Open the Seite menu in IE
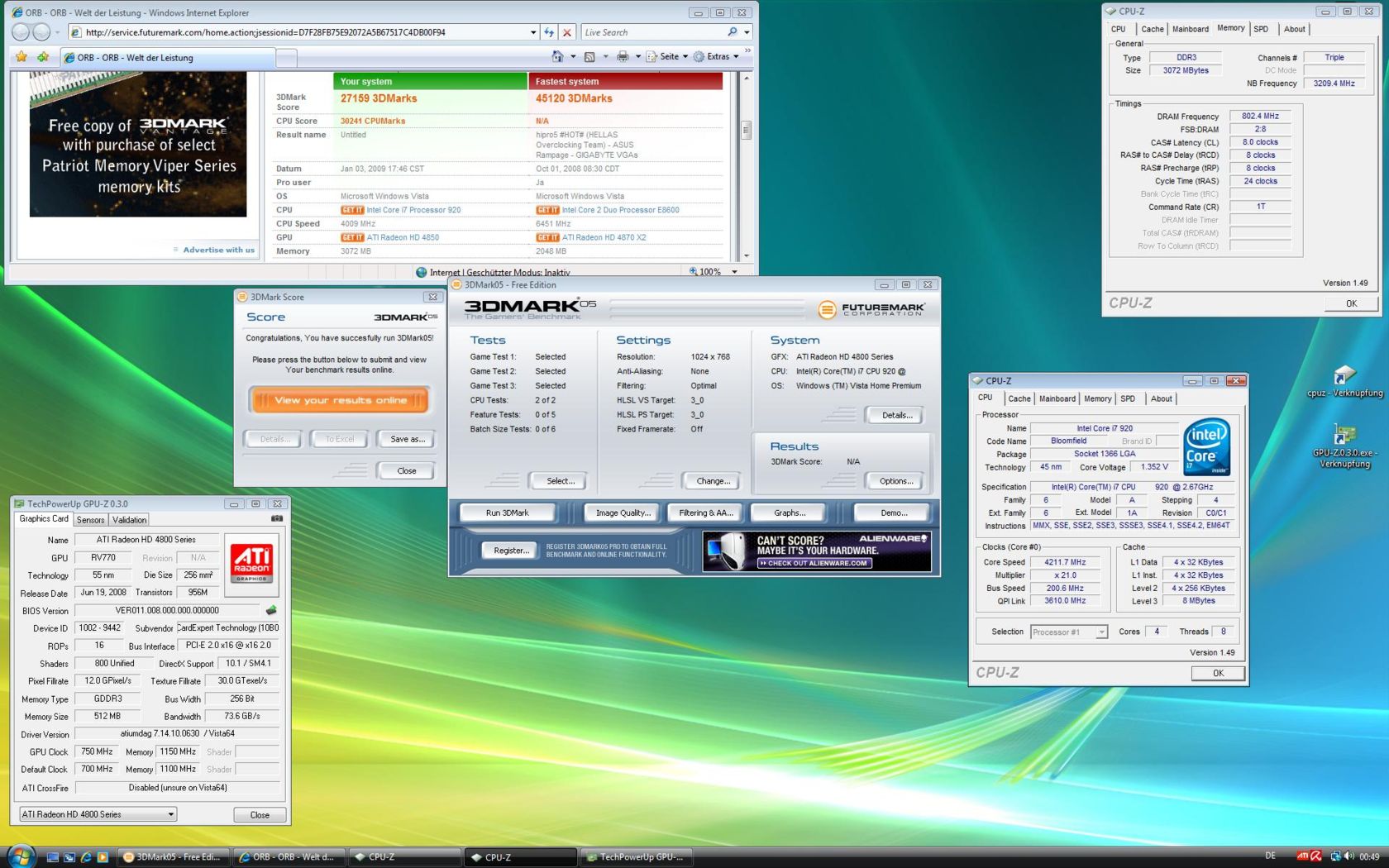The width and height of the screenshot is (1389, 868). click(667, 56)
